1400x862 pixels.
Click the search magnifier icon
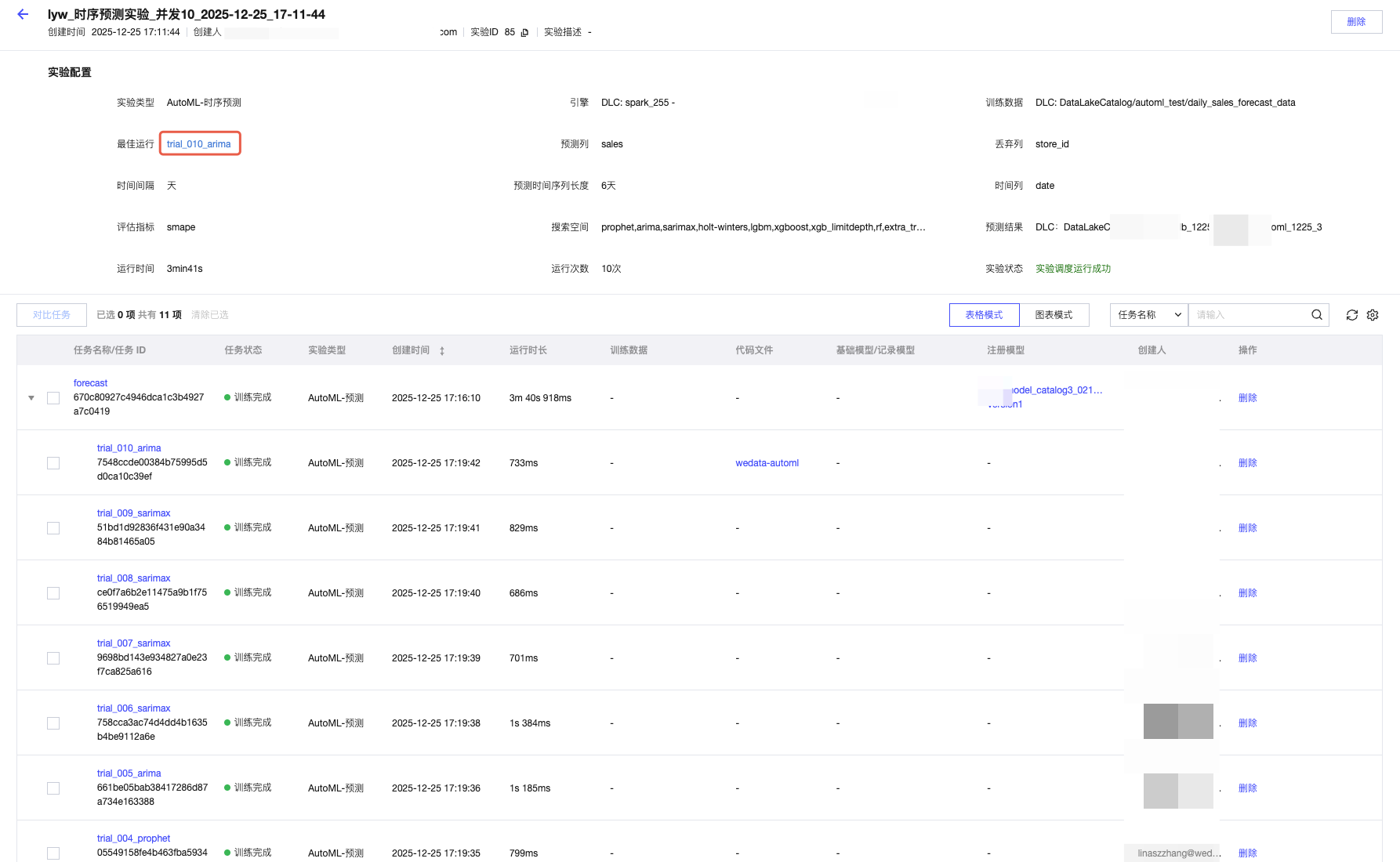(x=1317, y=315)
